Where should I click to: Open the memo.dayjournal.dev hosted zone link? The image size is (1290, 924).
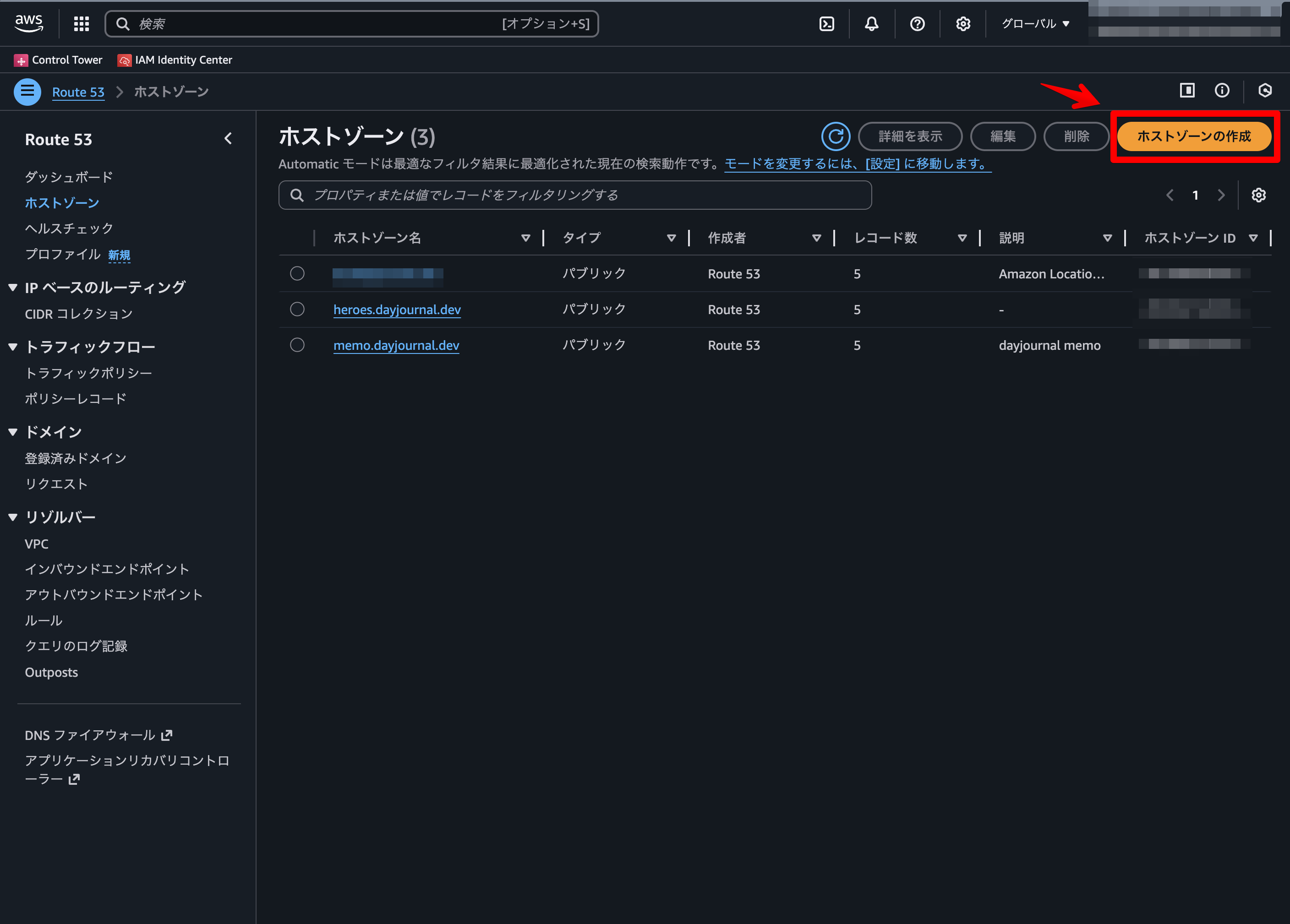pyautogui.click(x=396, y=345)
